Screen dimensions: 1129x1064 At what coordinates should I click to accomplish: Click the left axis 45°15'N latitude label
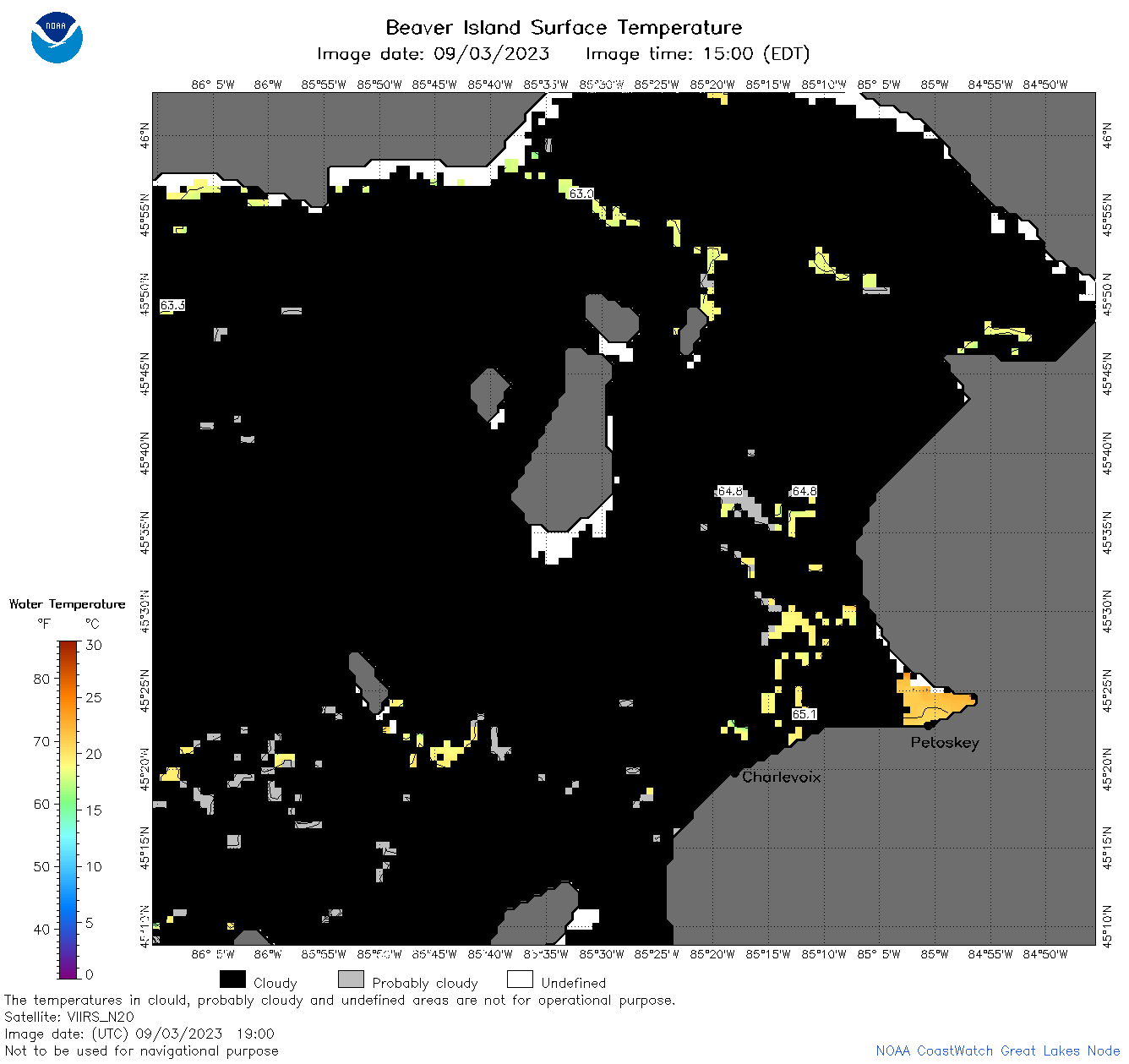click(145, 848)
